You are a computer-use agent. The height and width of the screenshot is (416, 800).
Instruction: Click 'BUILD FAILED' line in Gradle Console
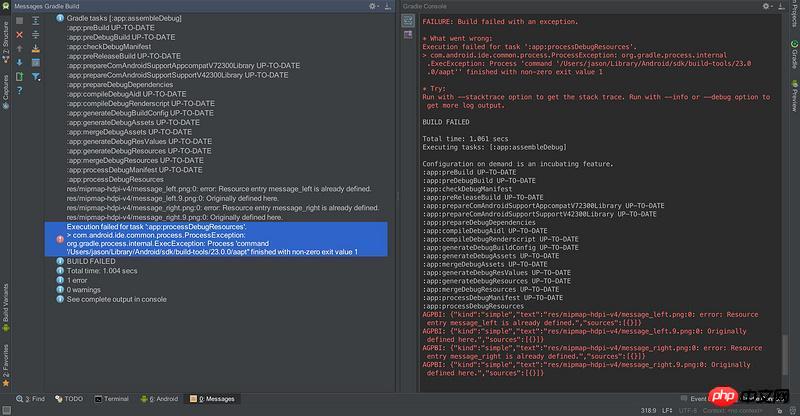pos(446,122)
